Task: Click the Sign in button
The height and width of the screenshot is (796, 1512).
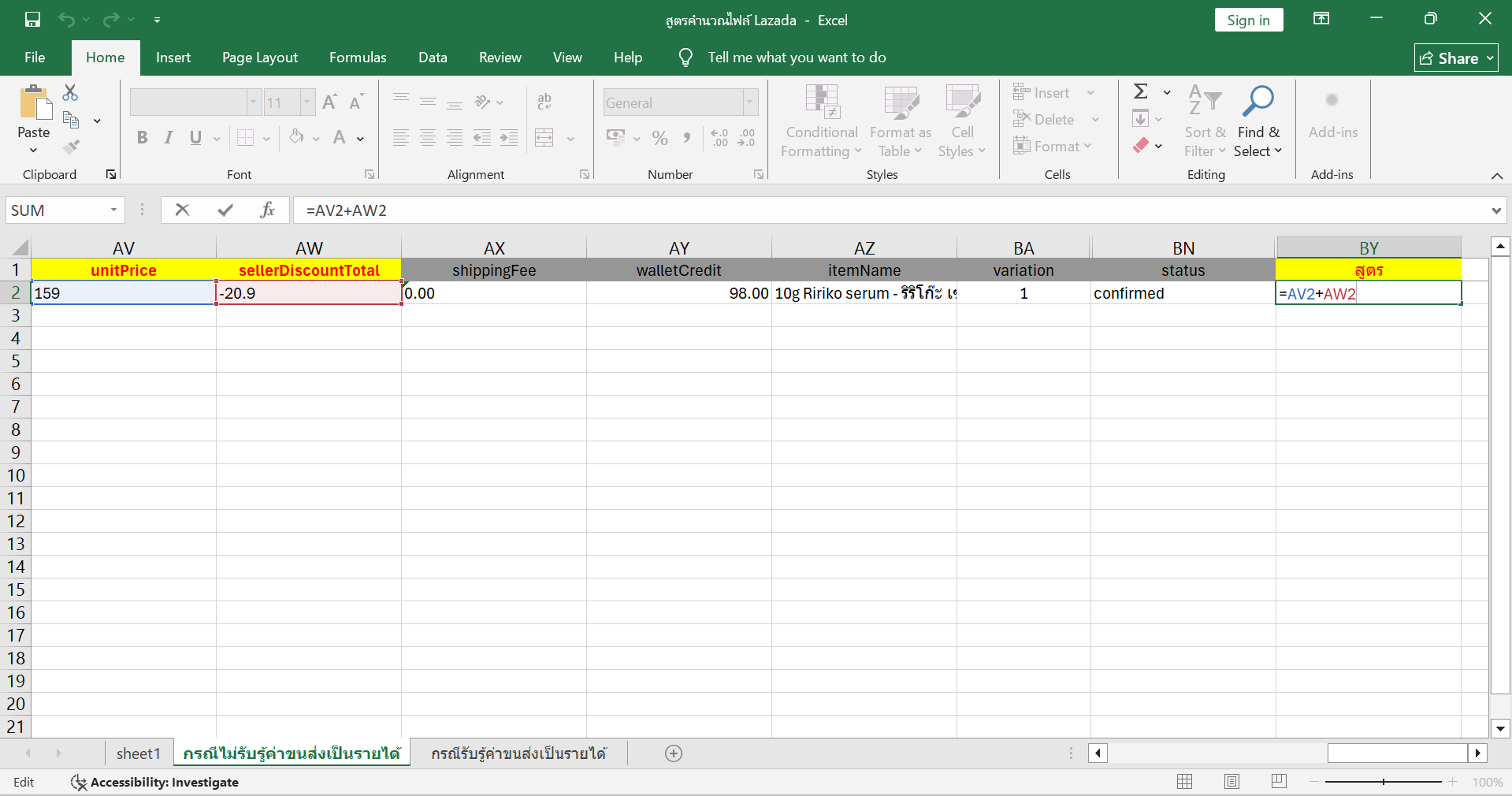Action: click(x=1248, y=20)
